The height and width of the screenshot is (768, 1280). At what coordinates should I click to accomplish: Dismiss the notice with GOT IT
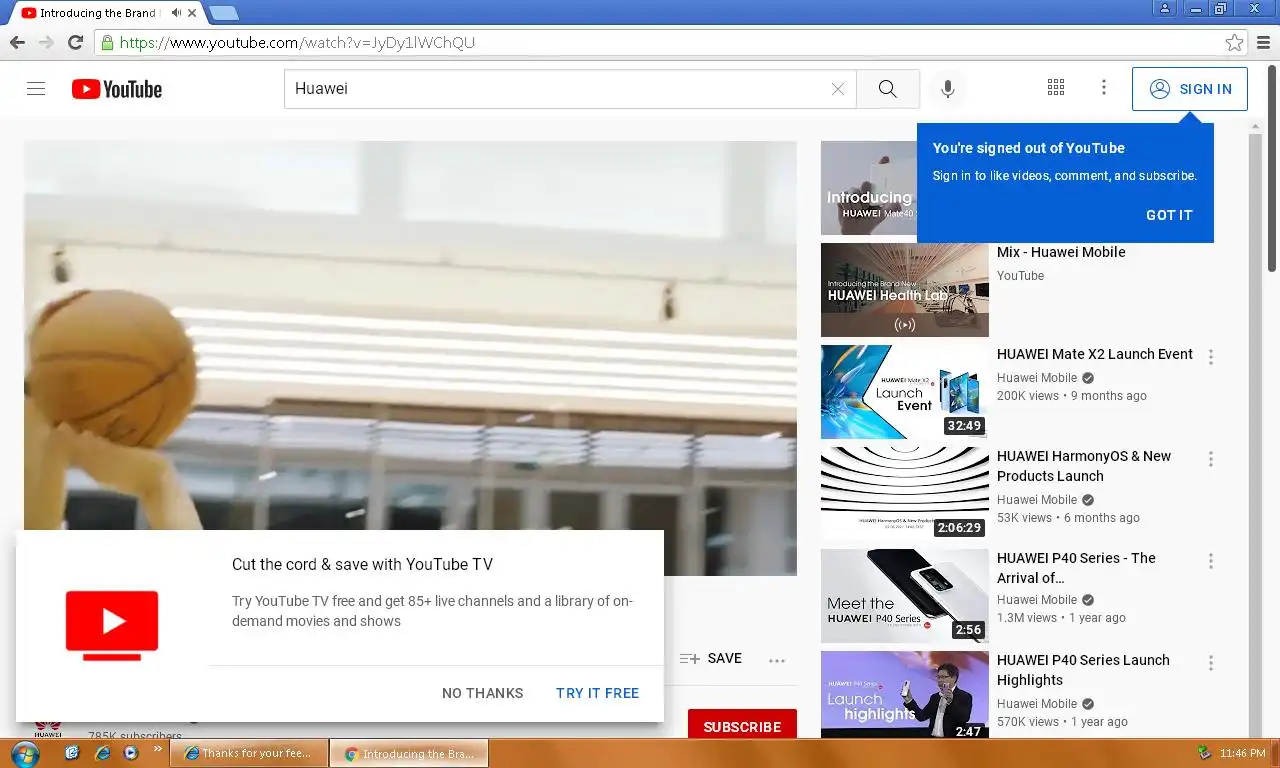tap(1169, 215)
